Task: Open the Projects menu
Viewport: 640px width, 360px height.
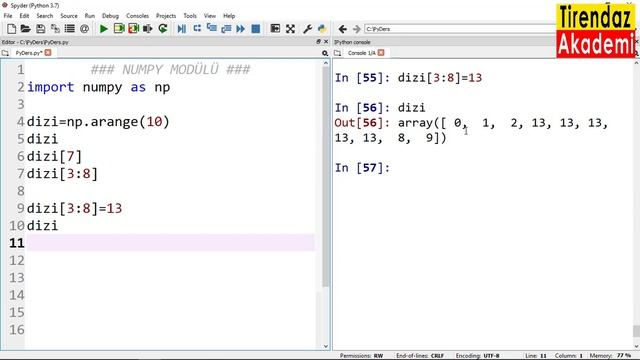Action: [166, 16]
